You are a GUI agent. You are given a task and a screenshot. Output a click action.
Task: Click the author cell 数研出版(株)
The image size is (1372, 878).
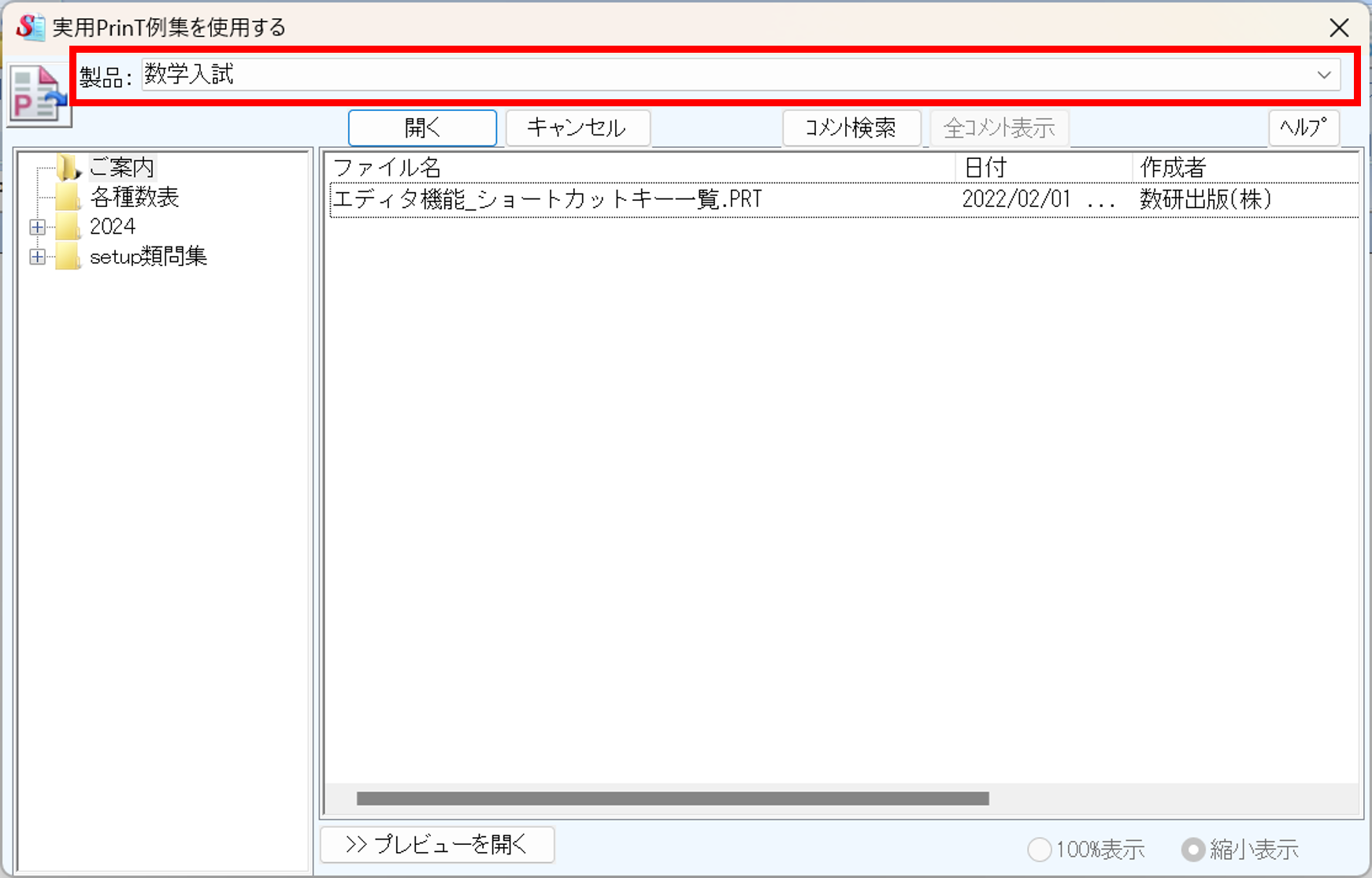(1206, 199)
